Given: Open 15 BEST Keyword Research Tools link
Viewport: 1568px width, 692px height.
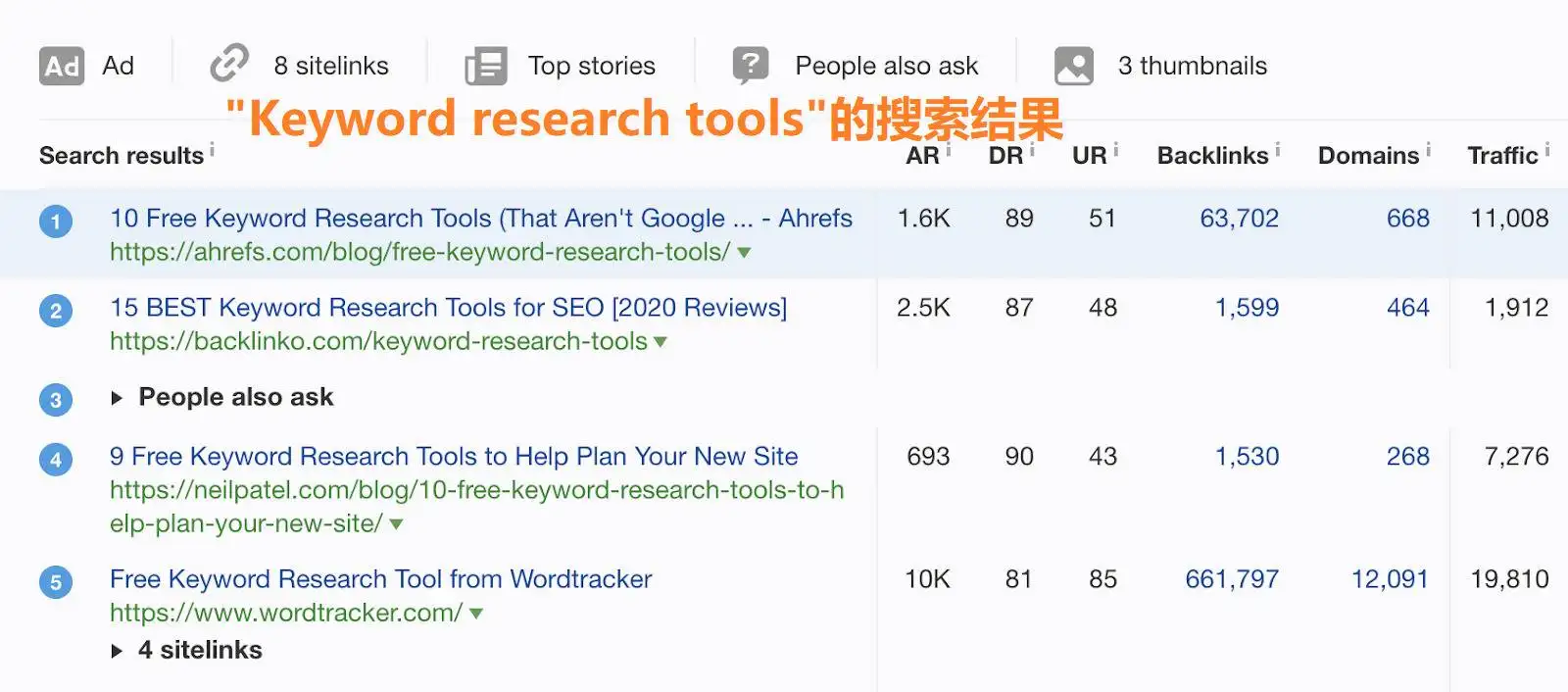Looking at the screenshot, I should [x=448, y=308].
